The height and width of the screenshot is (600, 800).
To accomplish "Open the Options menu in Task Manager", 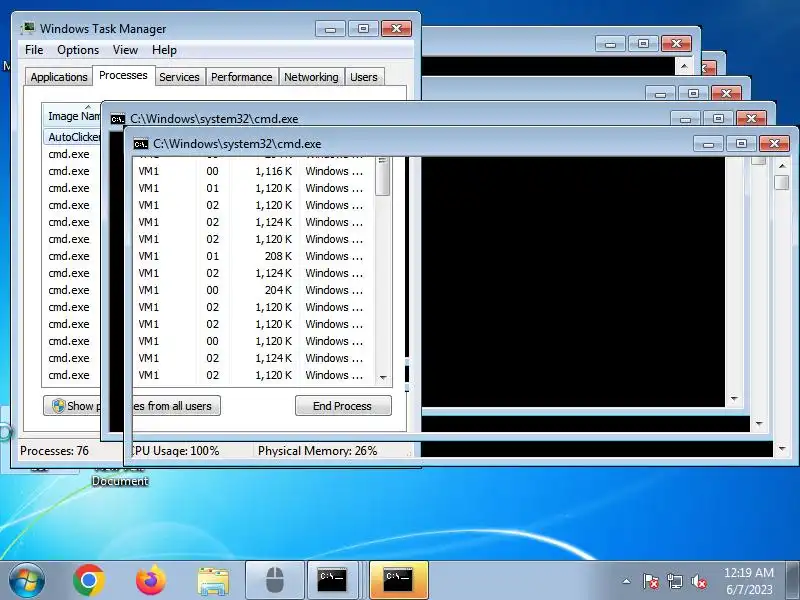I will tap(78, 50).
